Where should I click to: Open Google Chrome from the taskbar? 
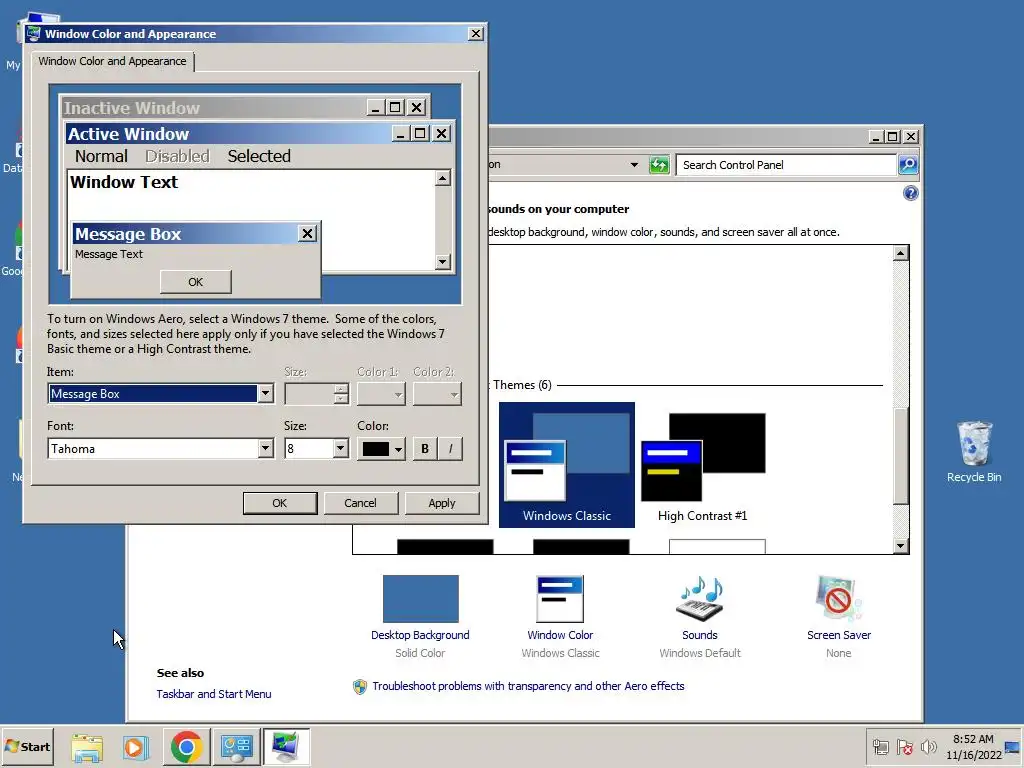186,747
